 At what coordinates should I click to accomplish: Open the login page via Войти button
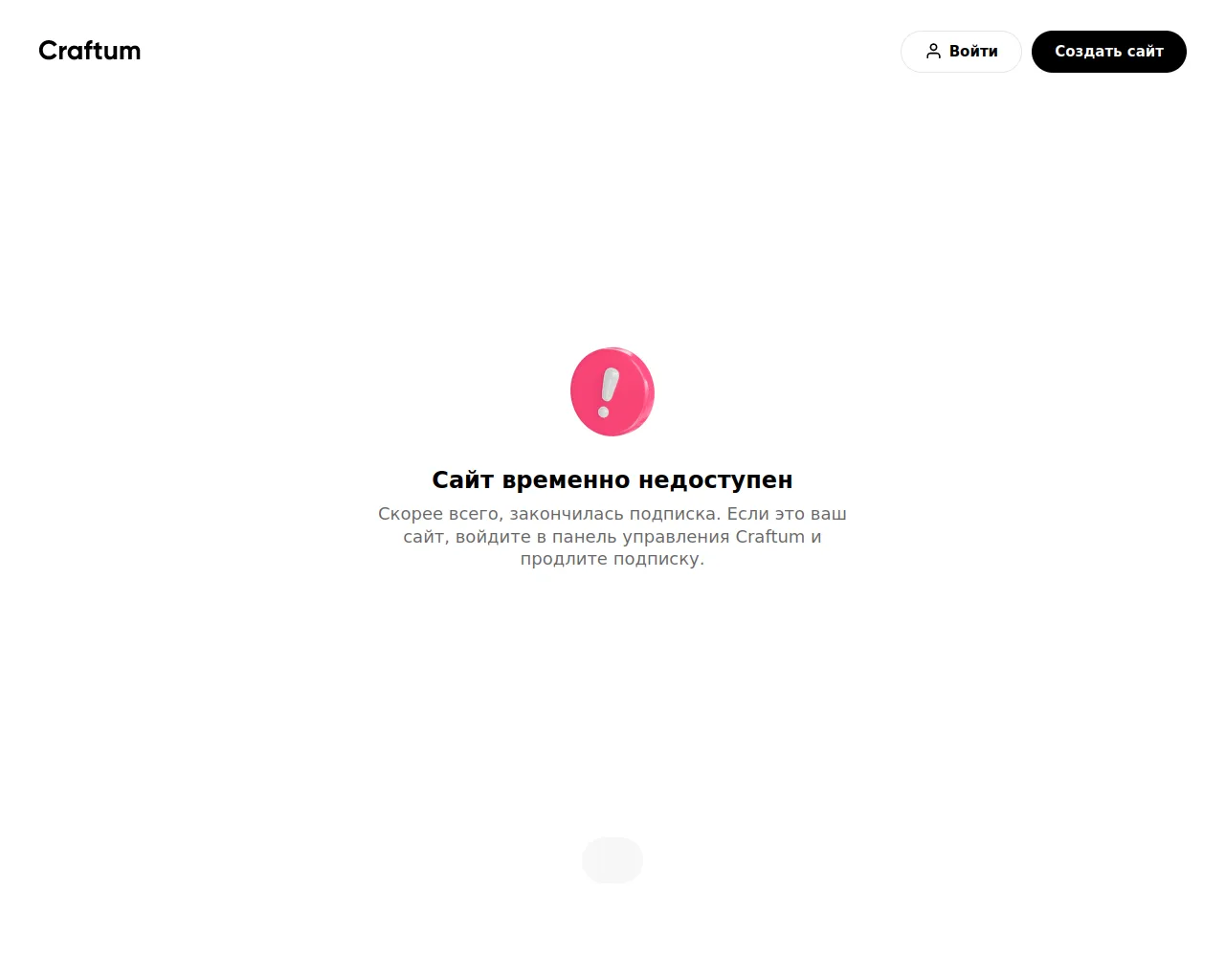tap(961, 52)
